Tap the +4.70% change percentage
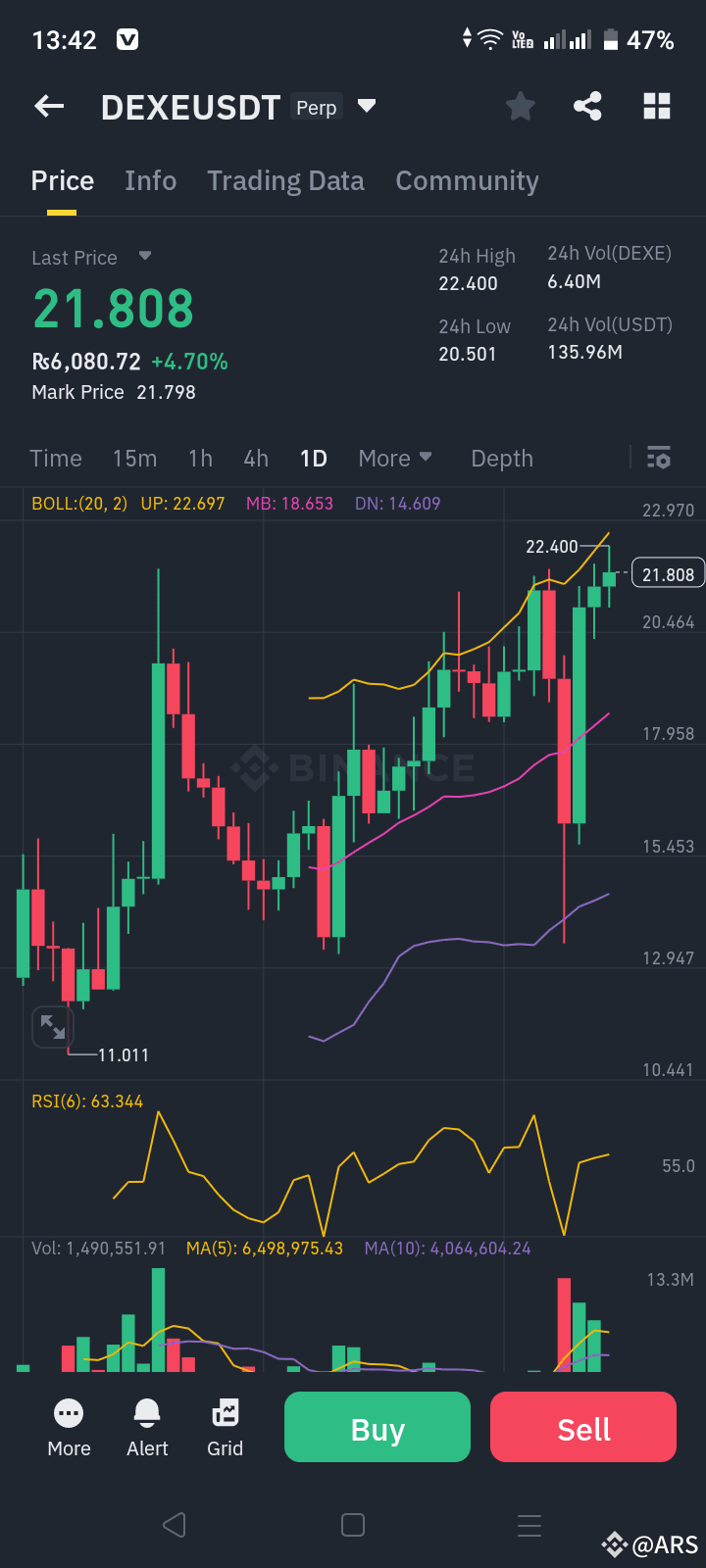Image resolution: width=706 pixels, height=1568 pixels. (189, 362)
